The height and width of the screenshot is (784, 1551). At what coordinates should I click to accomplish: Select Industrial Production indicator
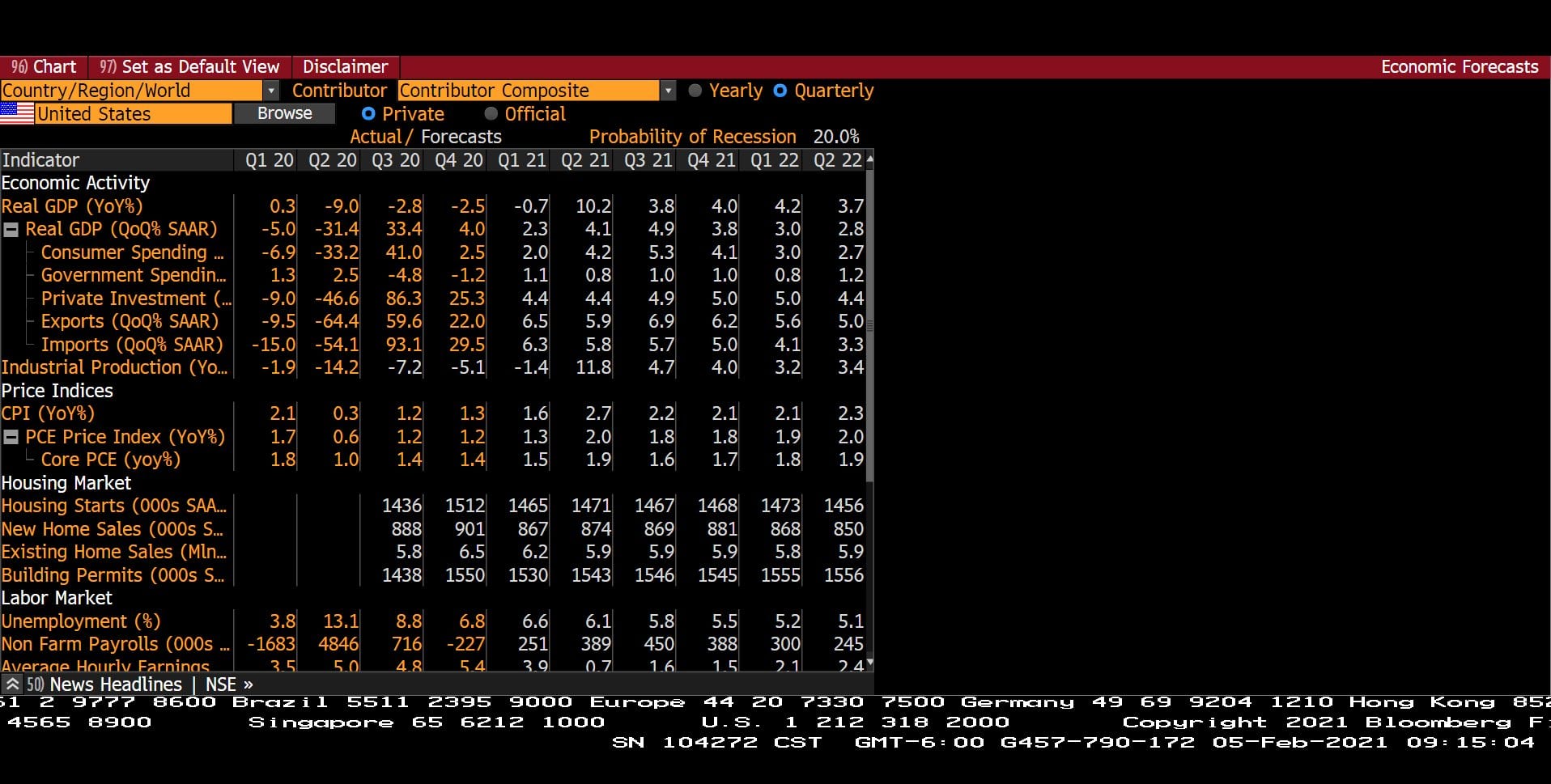coord(115,367)
